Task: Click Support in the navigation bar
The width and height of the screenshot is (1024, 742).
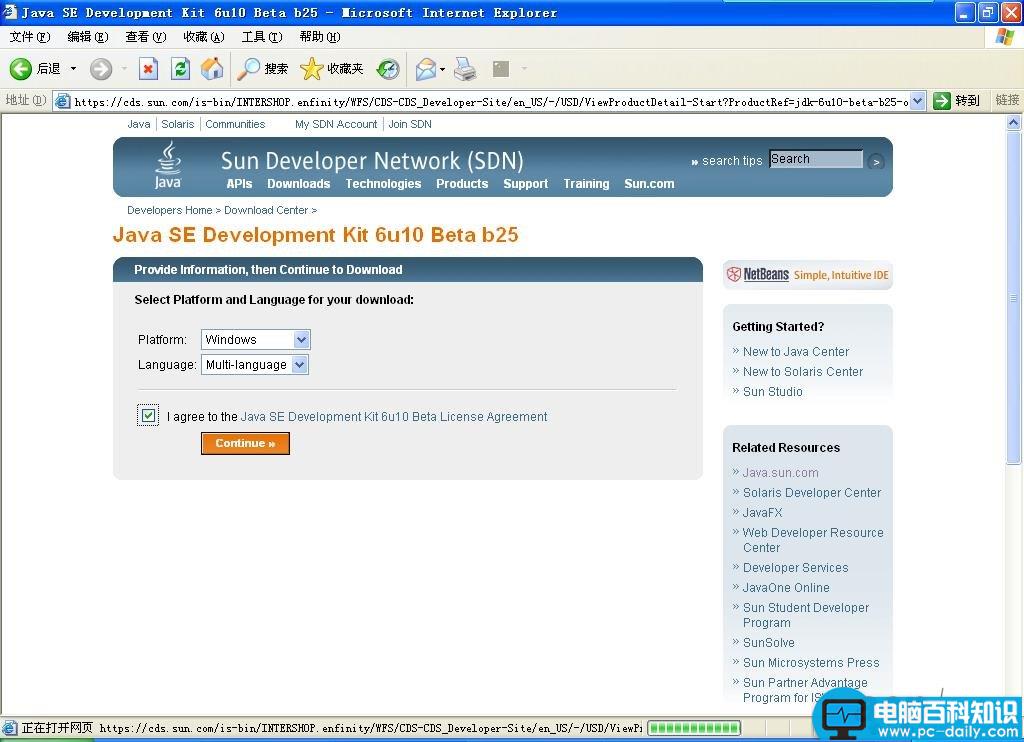Action: coord(526,184)
